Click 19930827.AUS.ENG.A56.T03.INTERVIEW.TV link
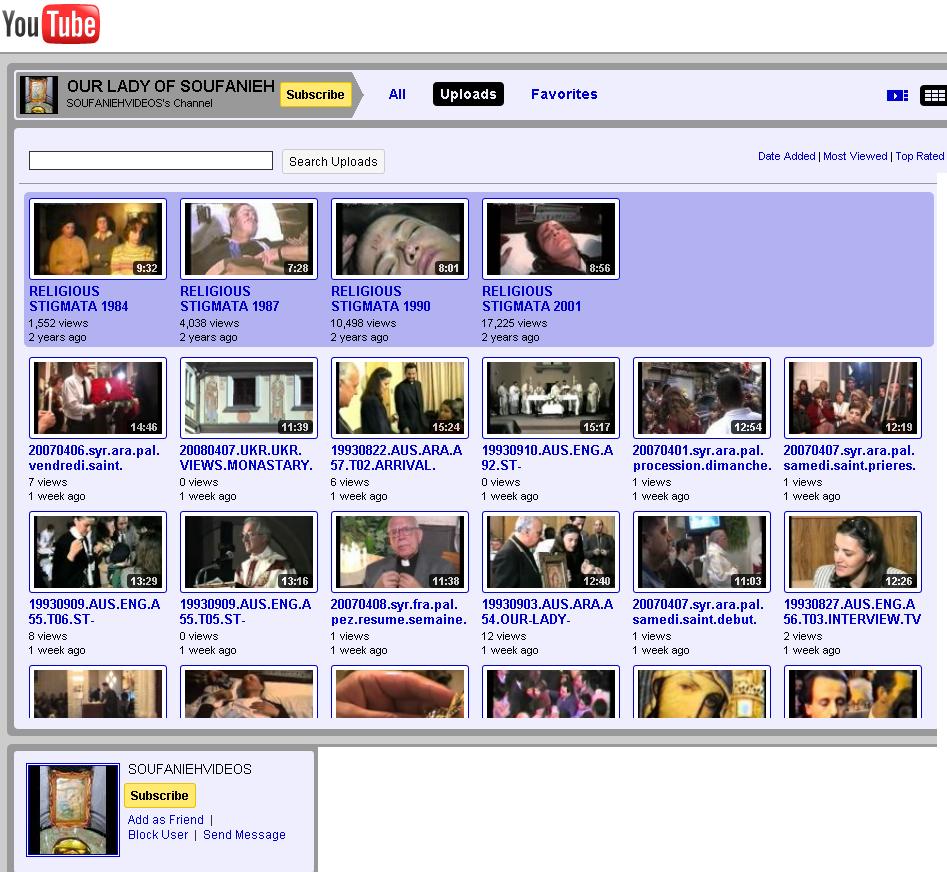The height and width of the screenshot is (872, 947). pos(852,612)
